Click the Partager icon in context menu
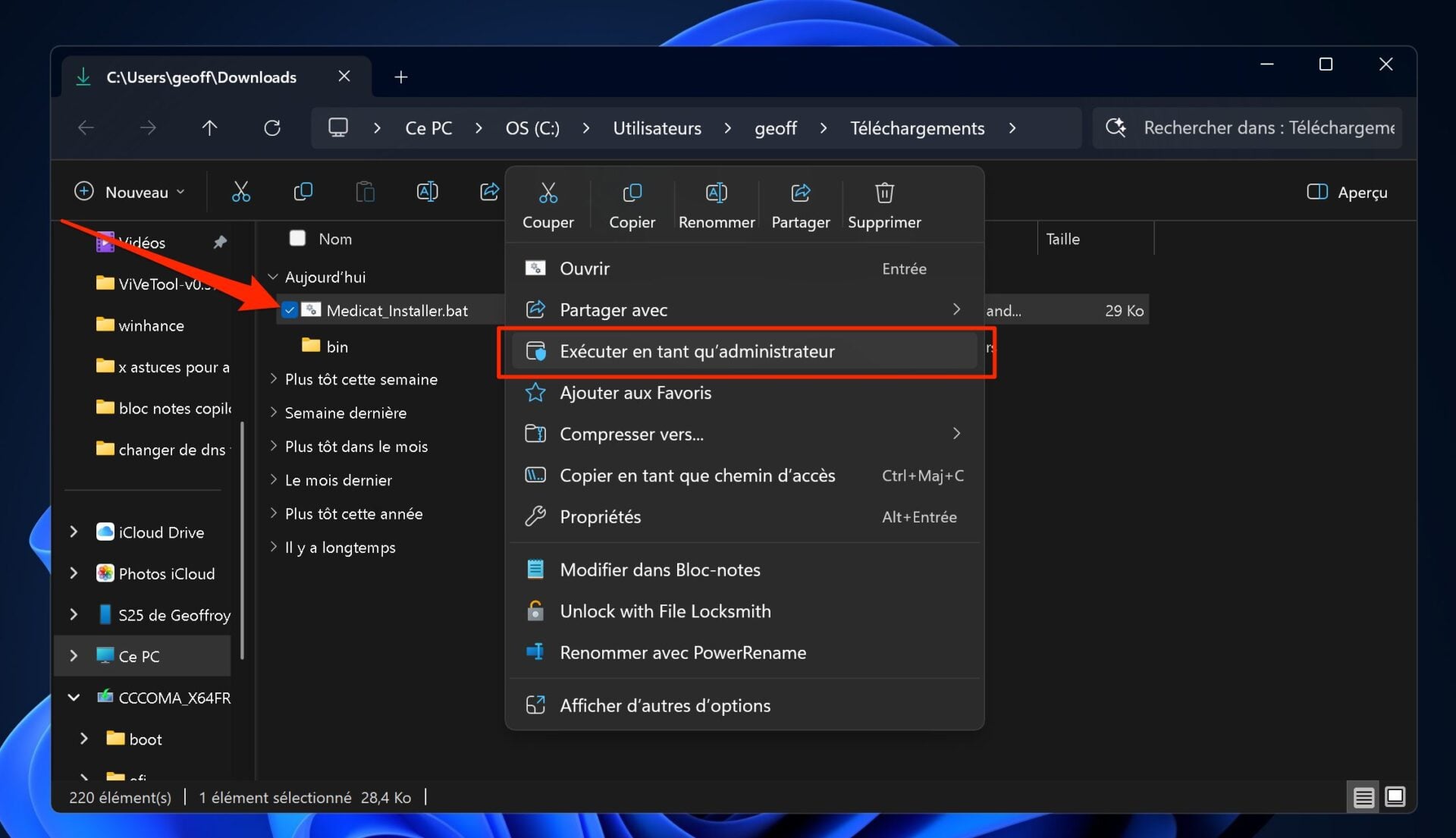Screen dimensions: 1456x838 [x=800, y=193]
